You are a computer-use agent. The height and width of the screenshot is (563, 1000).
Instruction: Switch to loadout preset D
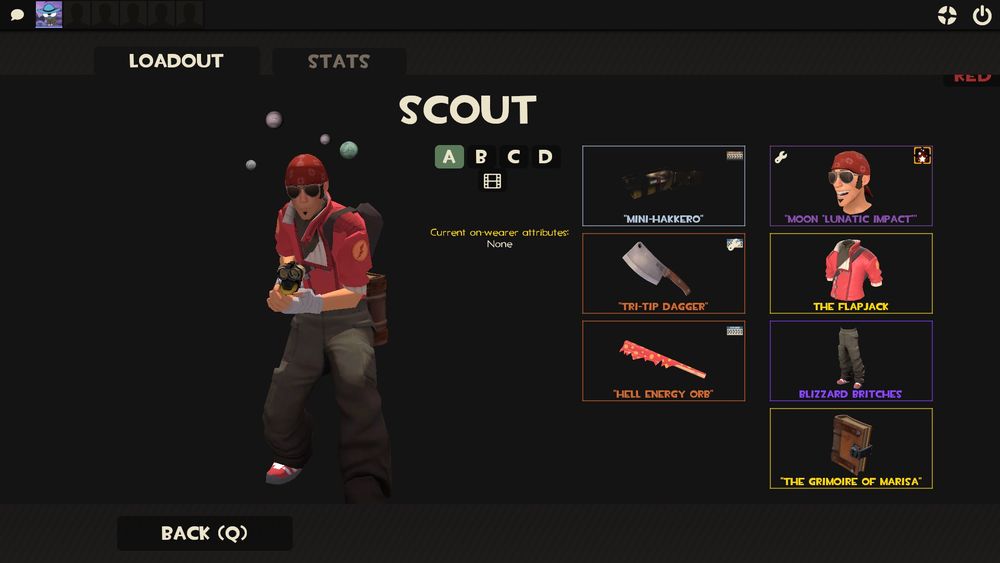(545, 156)
